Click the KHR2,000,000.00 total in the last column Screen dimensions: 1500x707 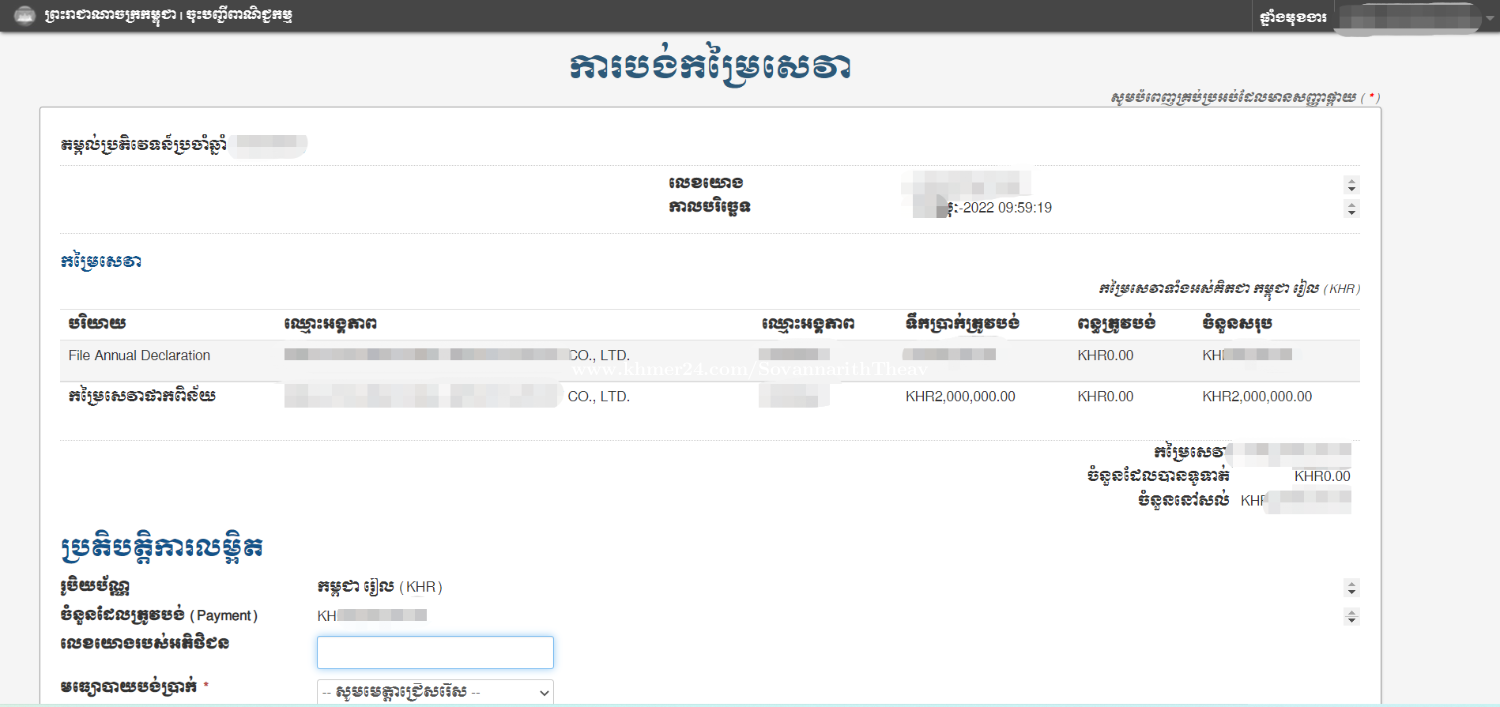pos(1256,397)
